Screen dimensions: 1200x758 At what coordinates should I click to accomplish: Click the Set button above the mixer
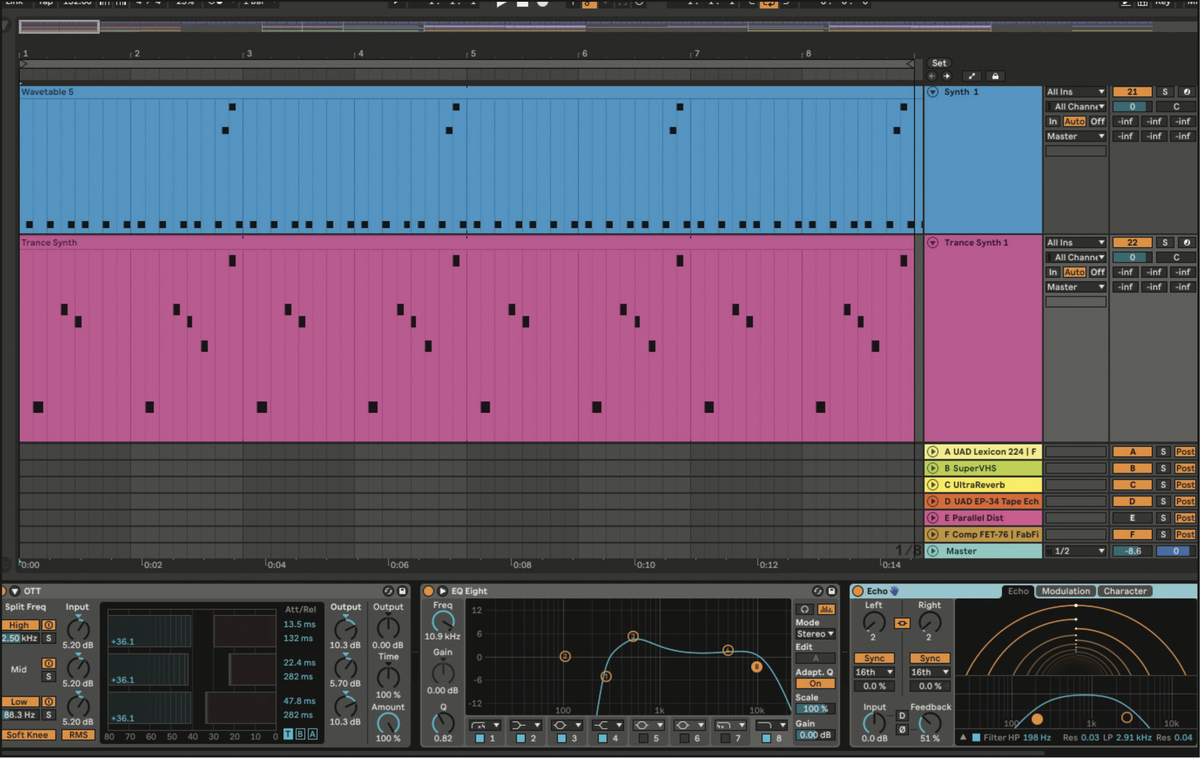point(938,62)
